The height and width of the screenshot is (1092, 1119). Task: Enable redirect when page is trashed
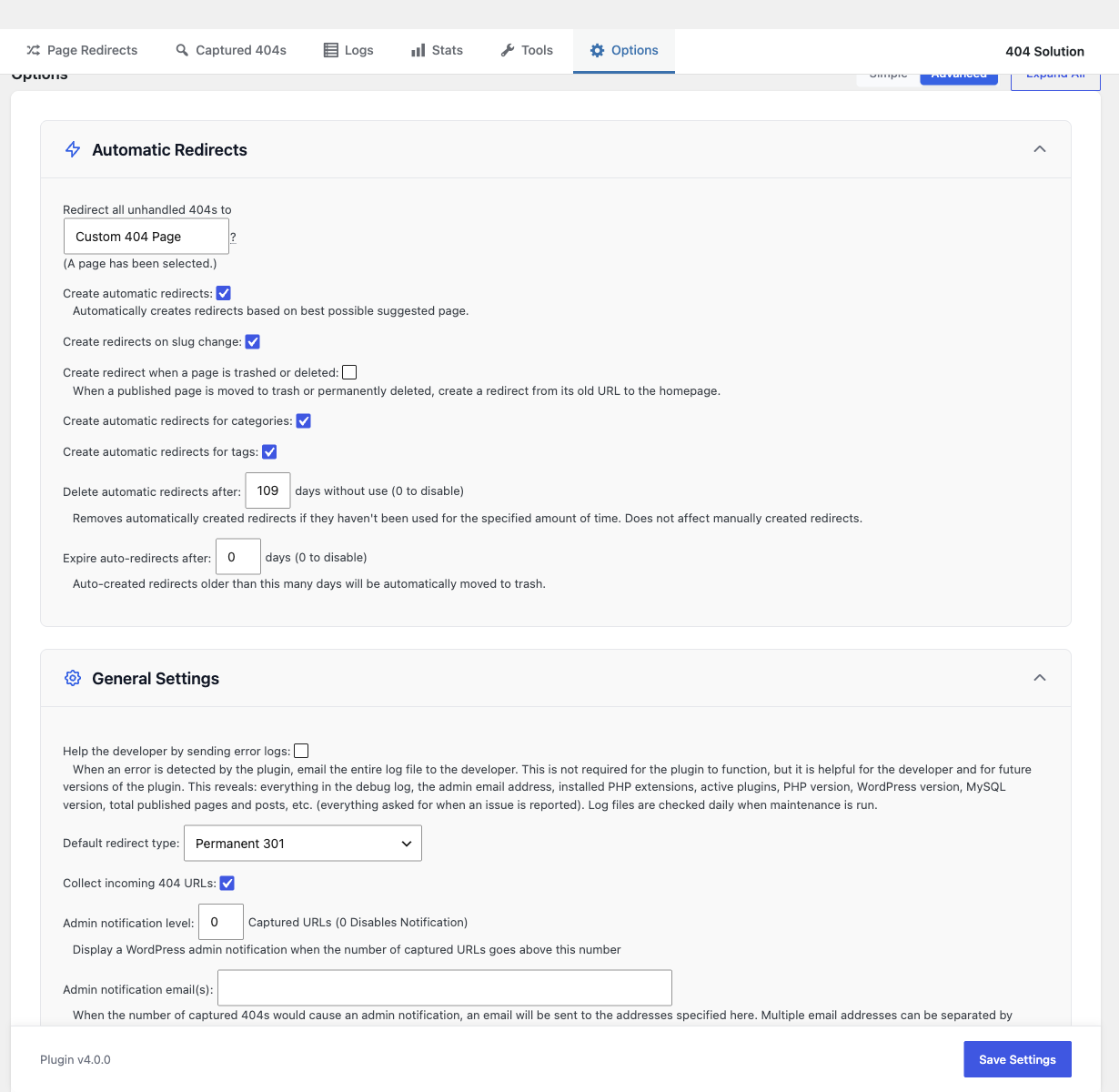click(349, 372)
